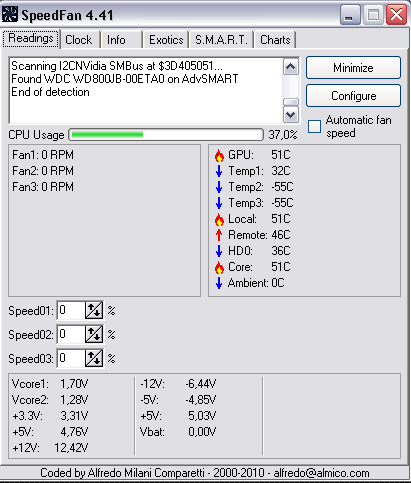
Task: Click the Speed02 percentage input field
Action: coord(71,334)
